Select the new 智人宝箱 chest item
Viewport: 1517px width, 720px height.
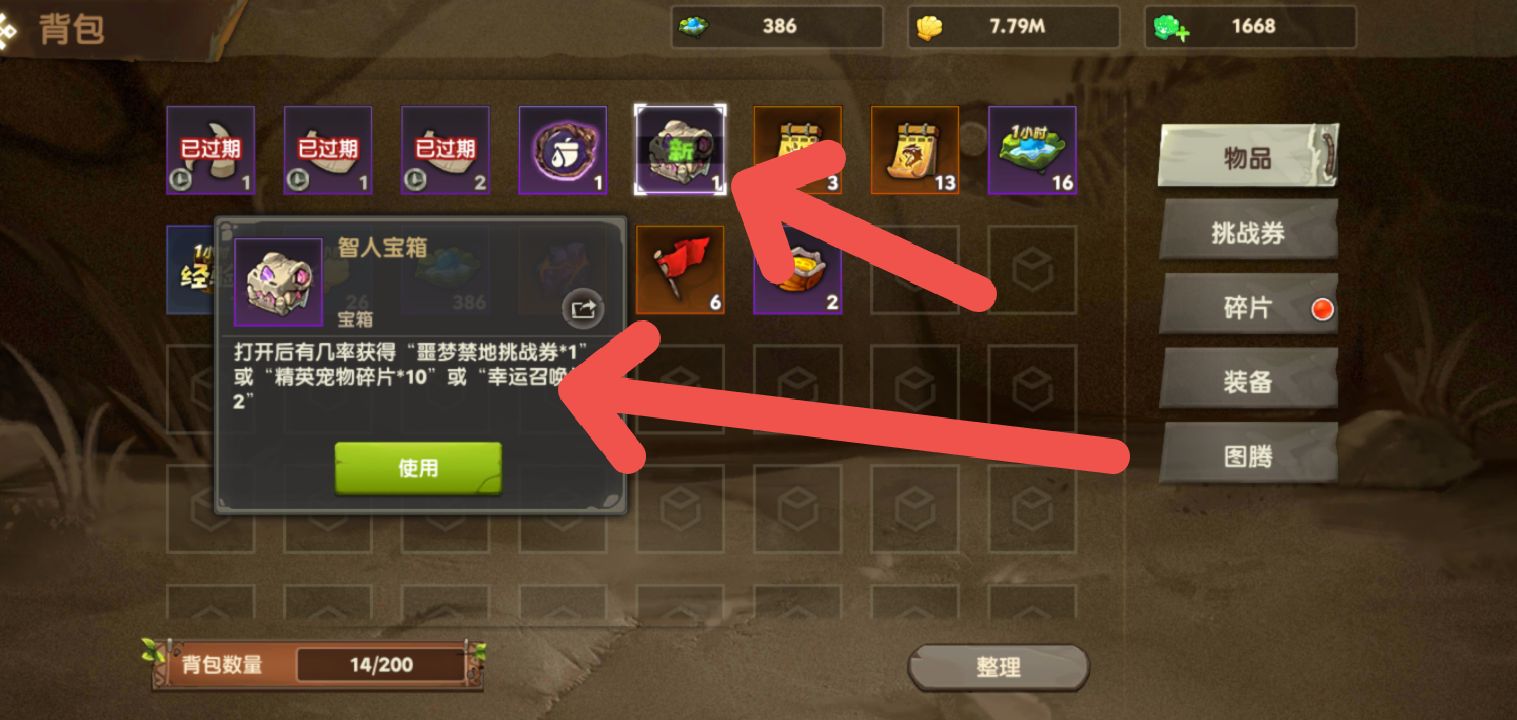(681, 150)
